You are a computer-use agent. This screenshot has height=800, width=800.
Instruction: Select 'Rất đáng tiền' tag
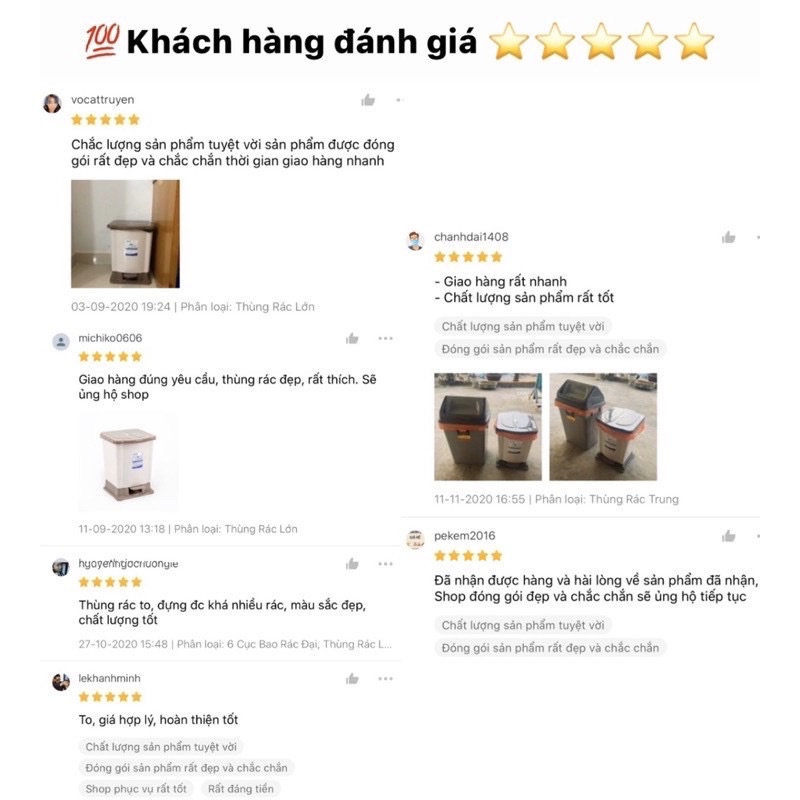tap(241, 789)
